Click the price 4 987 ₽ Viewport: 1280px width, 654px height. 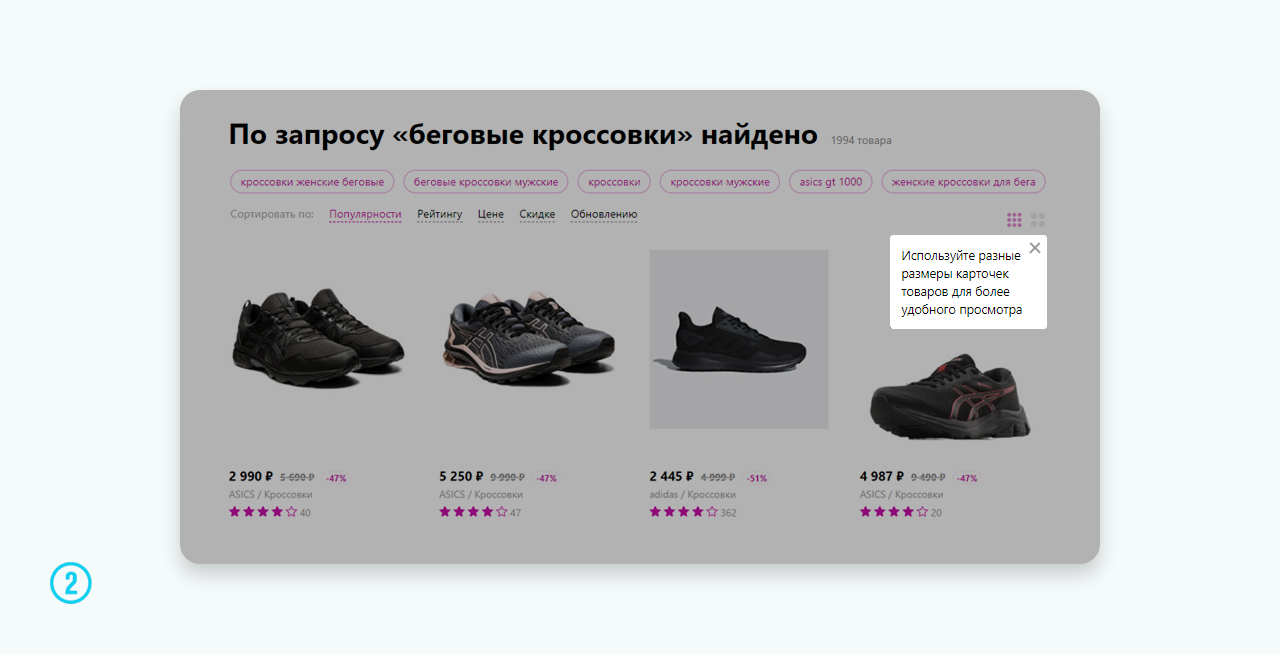[x=882, y=477]
